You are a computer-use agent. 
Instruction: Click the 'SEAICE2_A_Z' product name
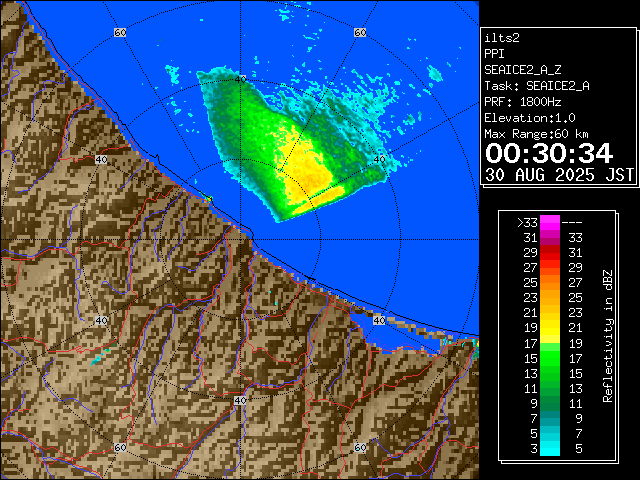pyautogui.click(x=522, y=69)
